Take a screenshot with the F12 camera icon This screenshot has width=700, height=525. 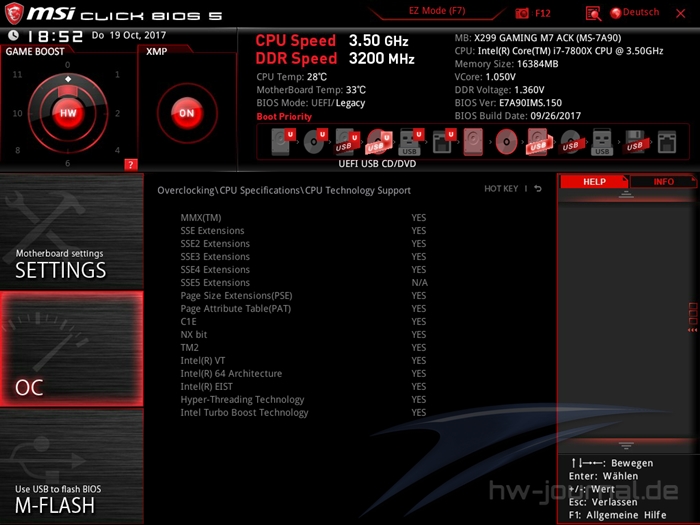click(521, 13)
